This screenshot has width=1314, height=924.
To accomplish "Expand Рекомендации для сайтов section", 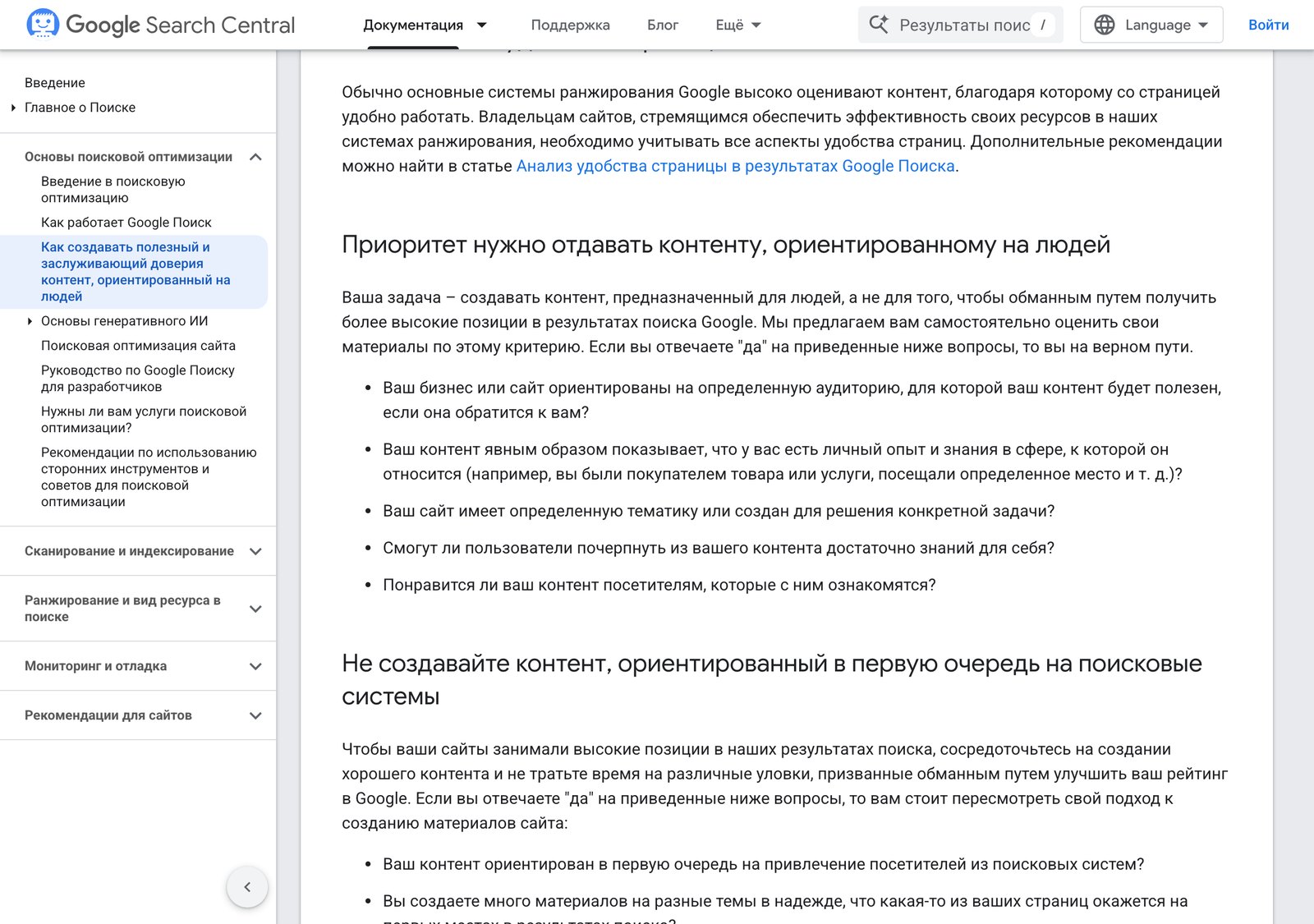I will click(255, 715).
